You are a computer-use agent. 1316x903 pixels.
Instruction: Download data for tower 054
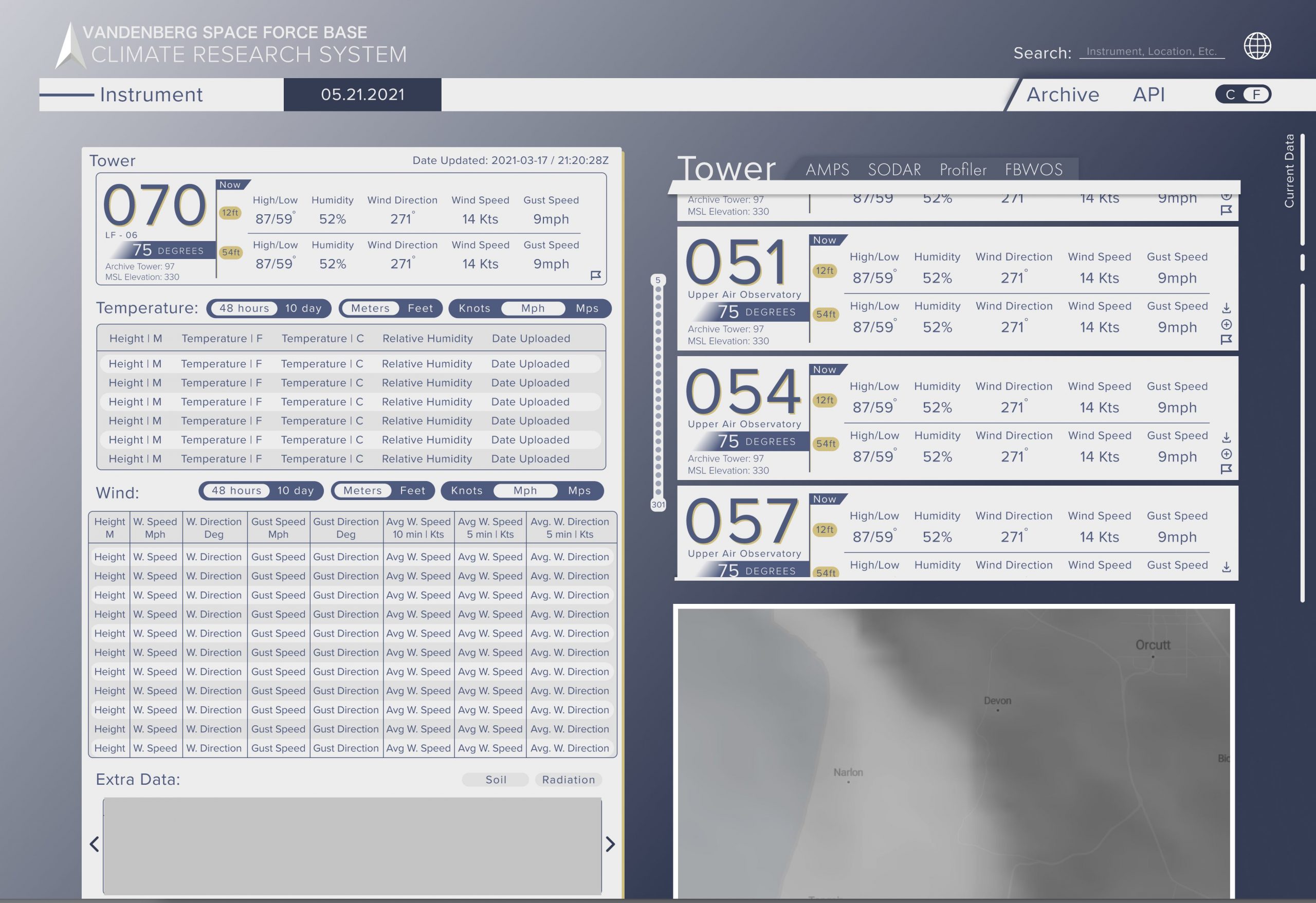coord(1226,438)
